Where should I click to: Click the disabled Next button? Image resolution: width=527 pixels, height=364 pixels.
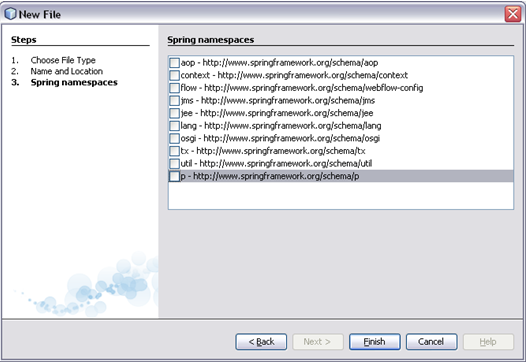[318, 342]
